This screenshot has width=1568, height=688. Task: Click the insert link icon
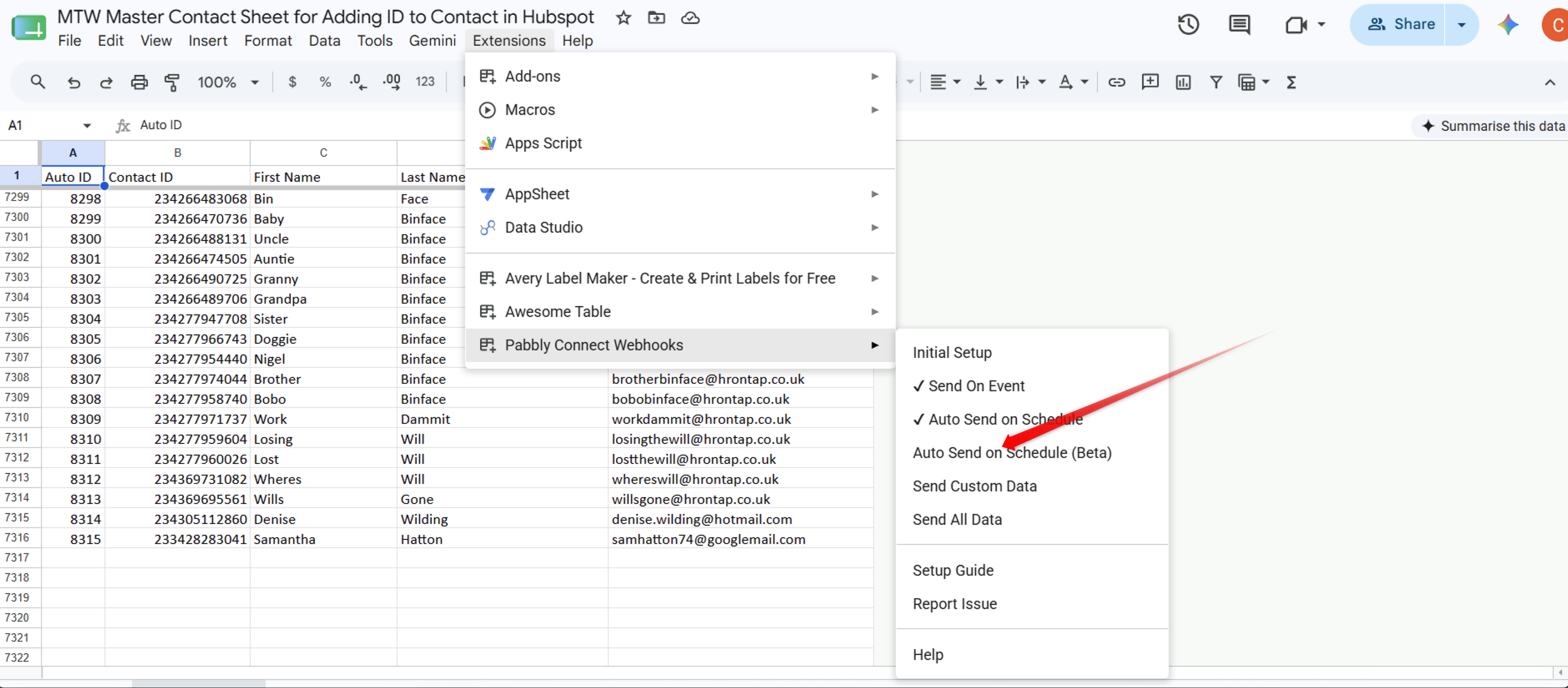[1116, 82]
